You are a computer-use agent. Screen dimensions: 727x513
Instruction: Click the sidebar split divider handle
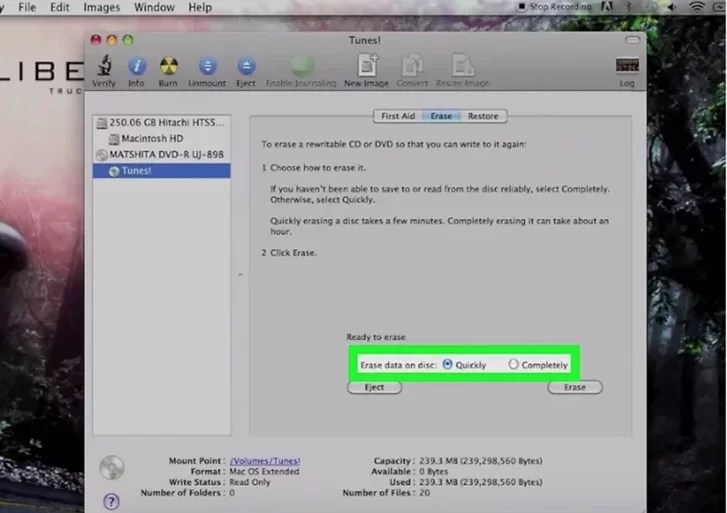pos(240,275)
